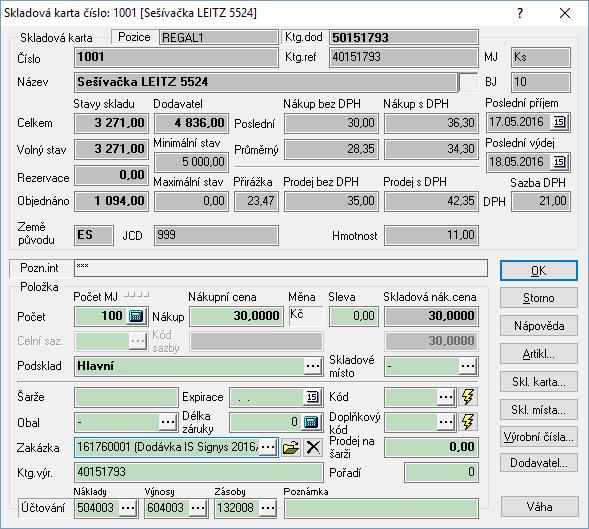Click Země původu field ES
Screen dimensions: 589x529
point(94,236)
